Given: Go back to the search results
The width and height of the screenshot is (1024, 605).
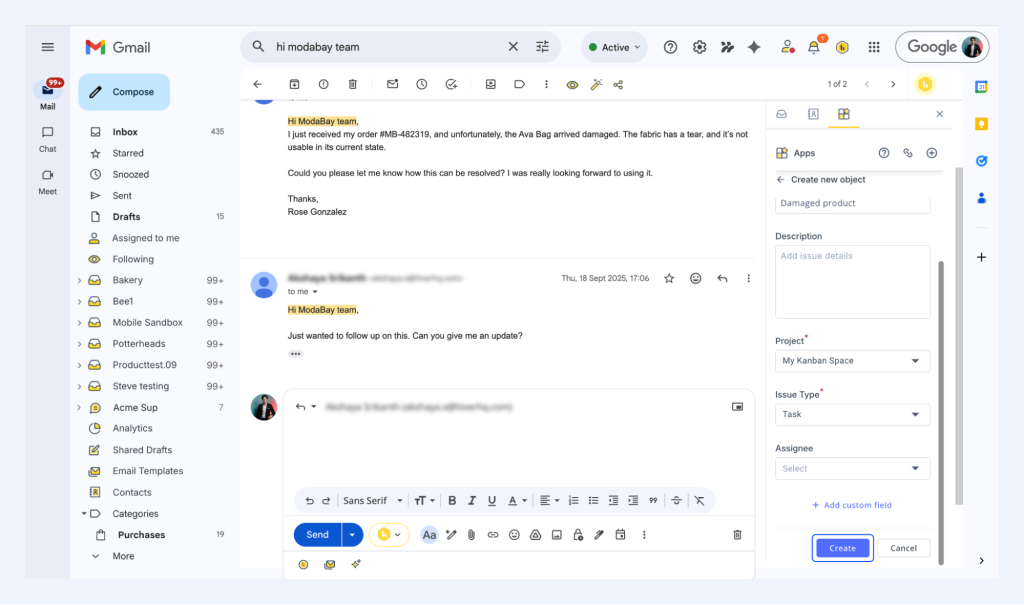Looking at the screenshot, I should pyautogui.click(x=257, y=84).
